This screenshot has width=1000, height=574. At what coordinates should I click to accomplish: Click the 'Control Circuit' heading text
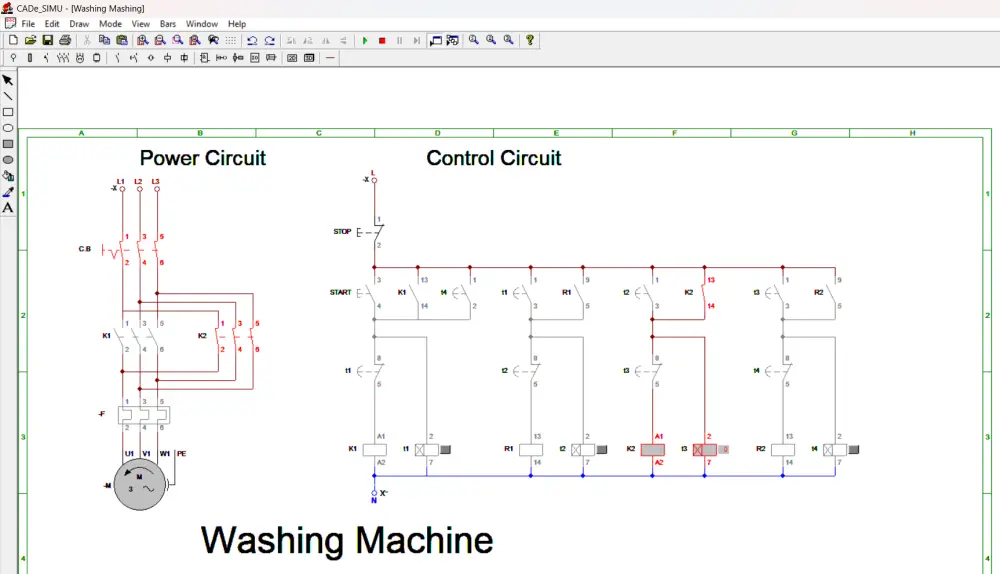click(x=494, y=158)
